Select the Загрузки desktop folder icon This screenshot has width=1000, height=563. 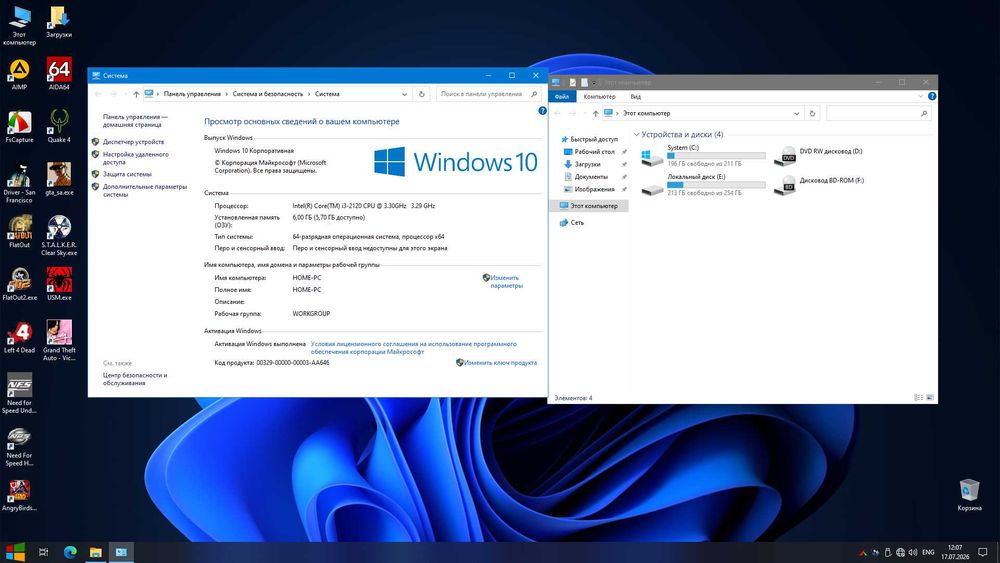tap(59, 22)
